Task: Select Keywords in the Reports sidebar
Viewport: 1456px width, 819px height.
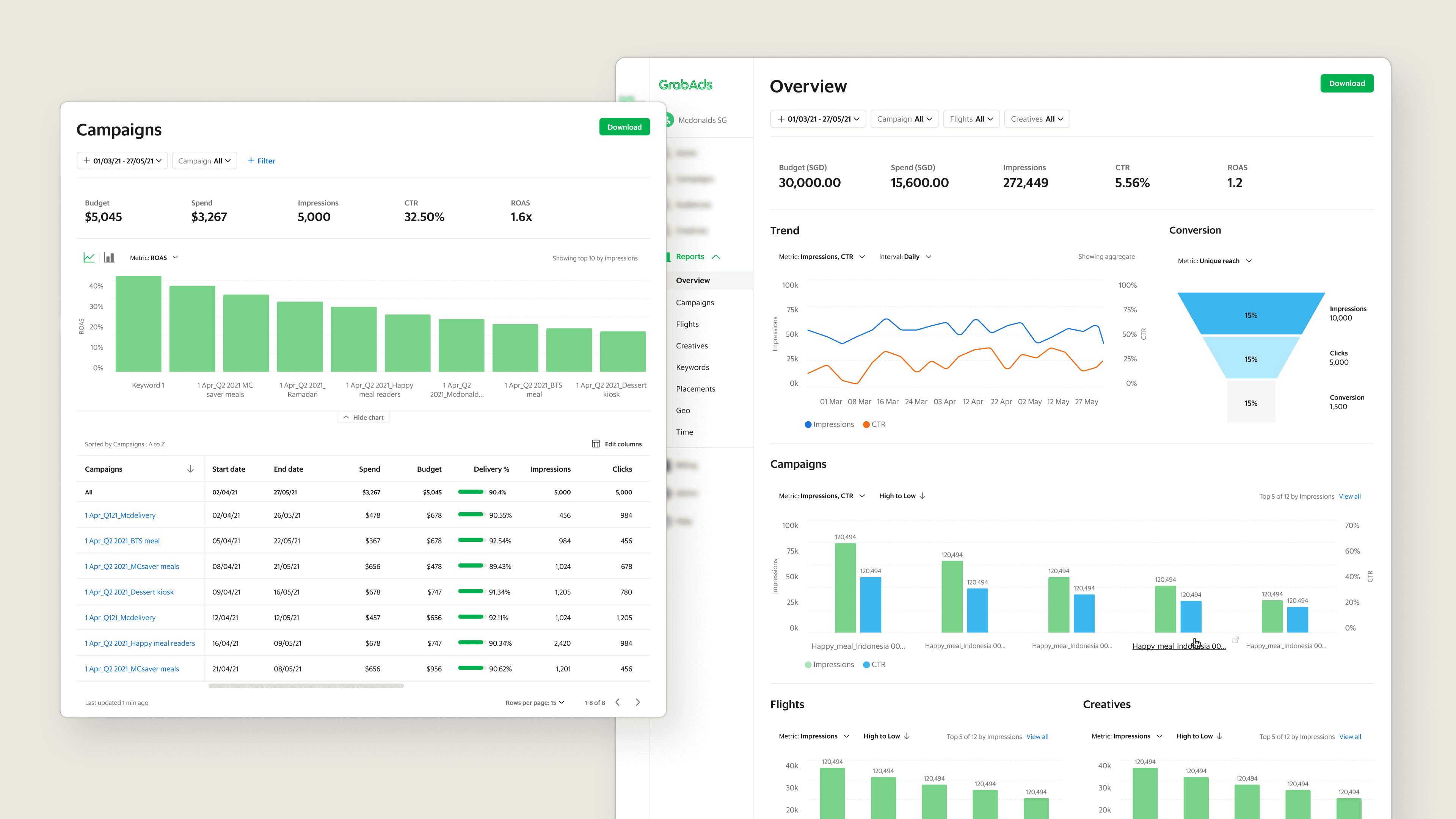Action: coord(692,367)
